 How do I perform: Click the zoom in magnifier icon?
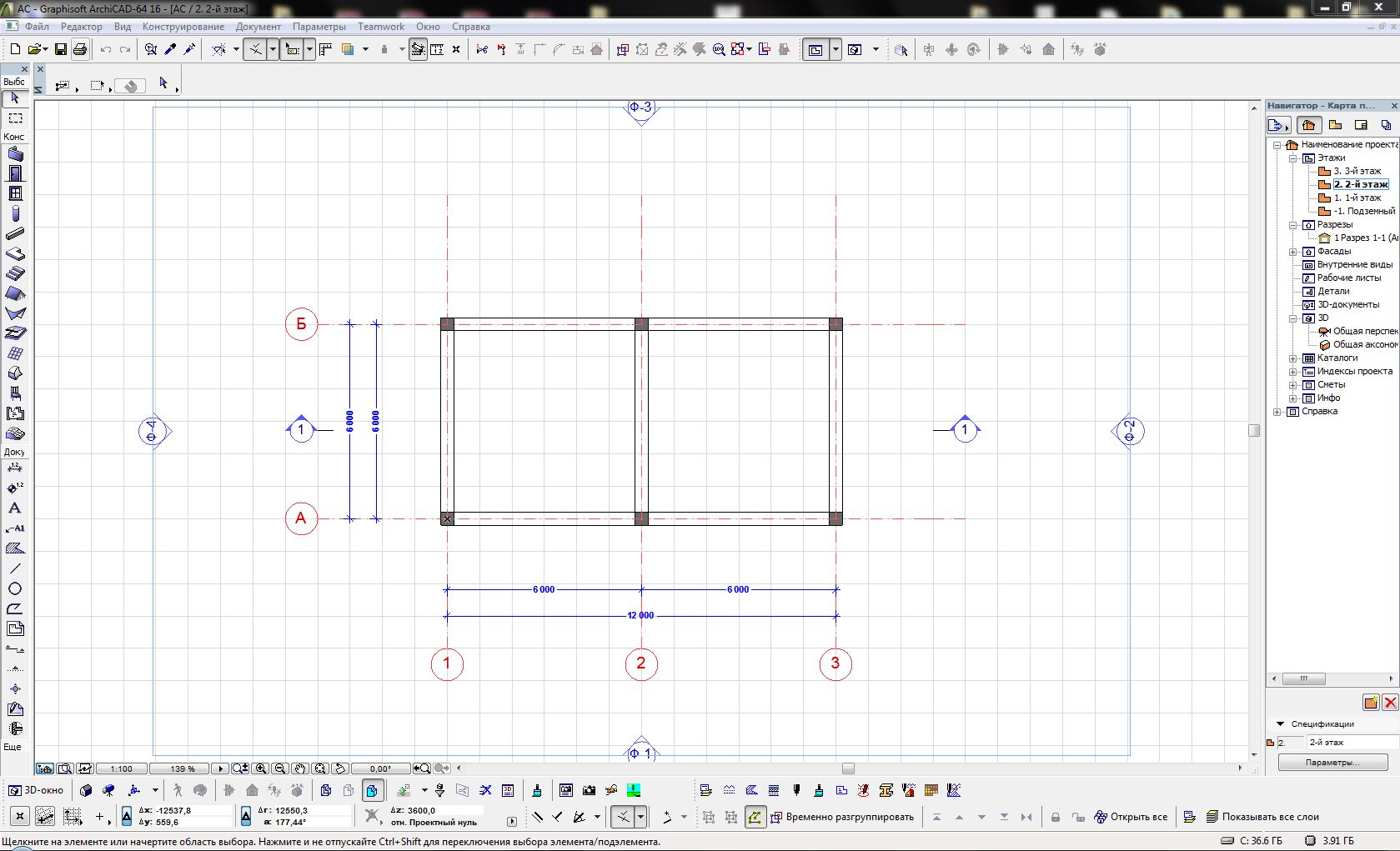pyautogui.click(x=261, y=768)
